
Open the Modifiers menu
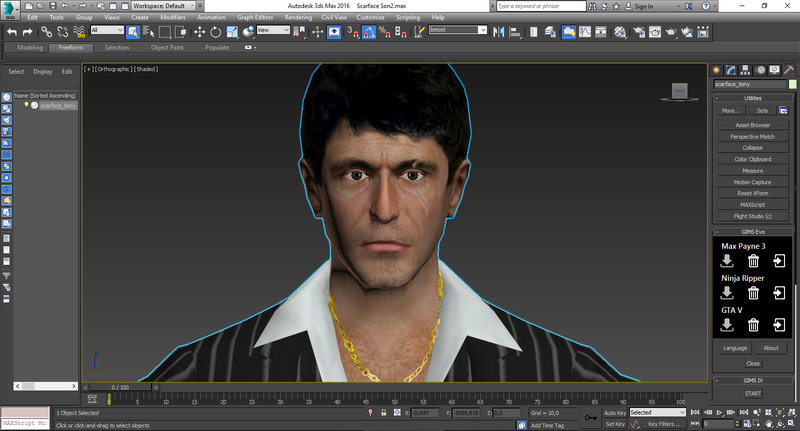(173, 17)
